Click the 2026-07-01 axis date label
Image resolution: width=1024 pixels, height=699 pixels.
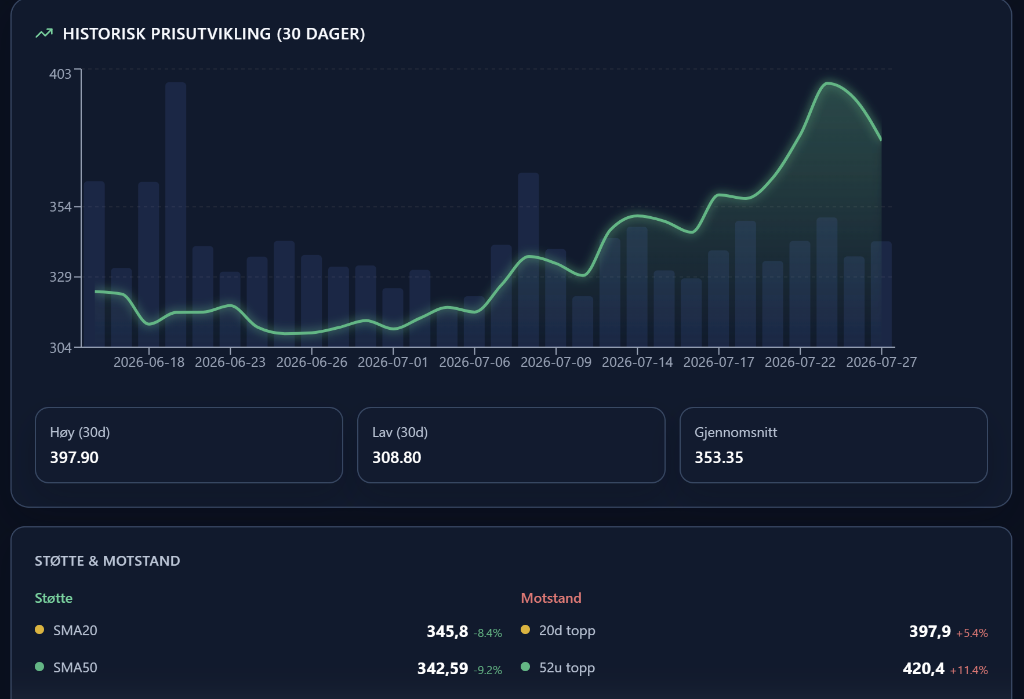tap(392, 363)
